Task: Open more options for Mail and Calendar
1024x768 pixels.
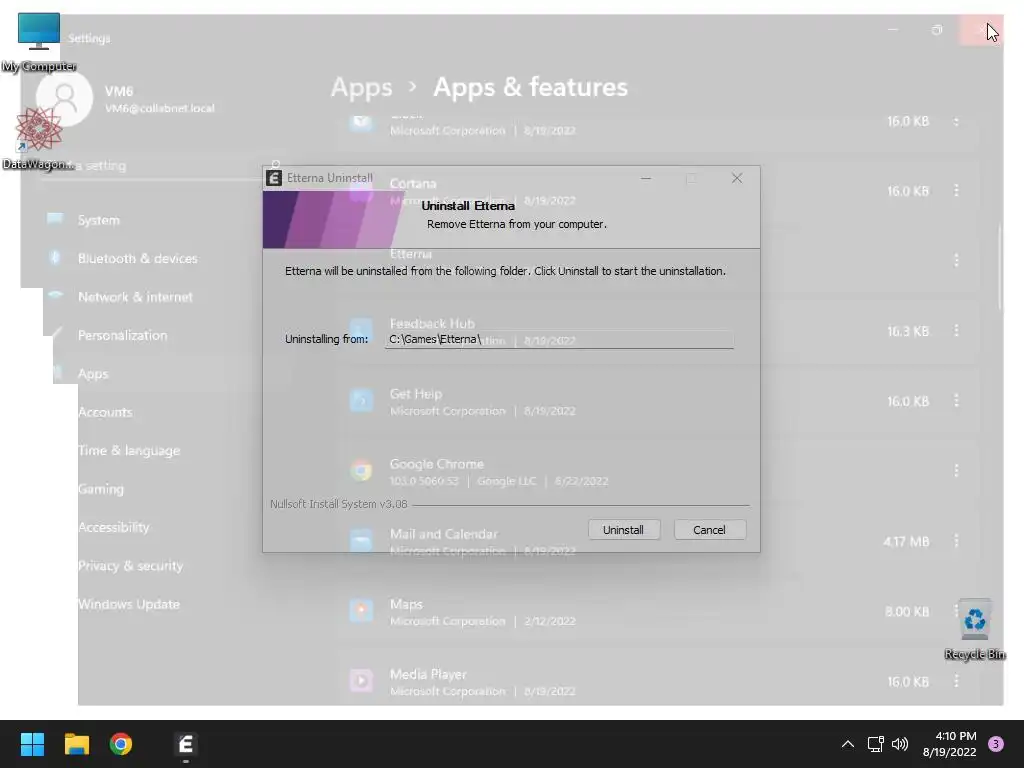Action: [956, 541]
